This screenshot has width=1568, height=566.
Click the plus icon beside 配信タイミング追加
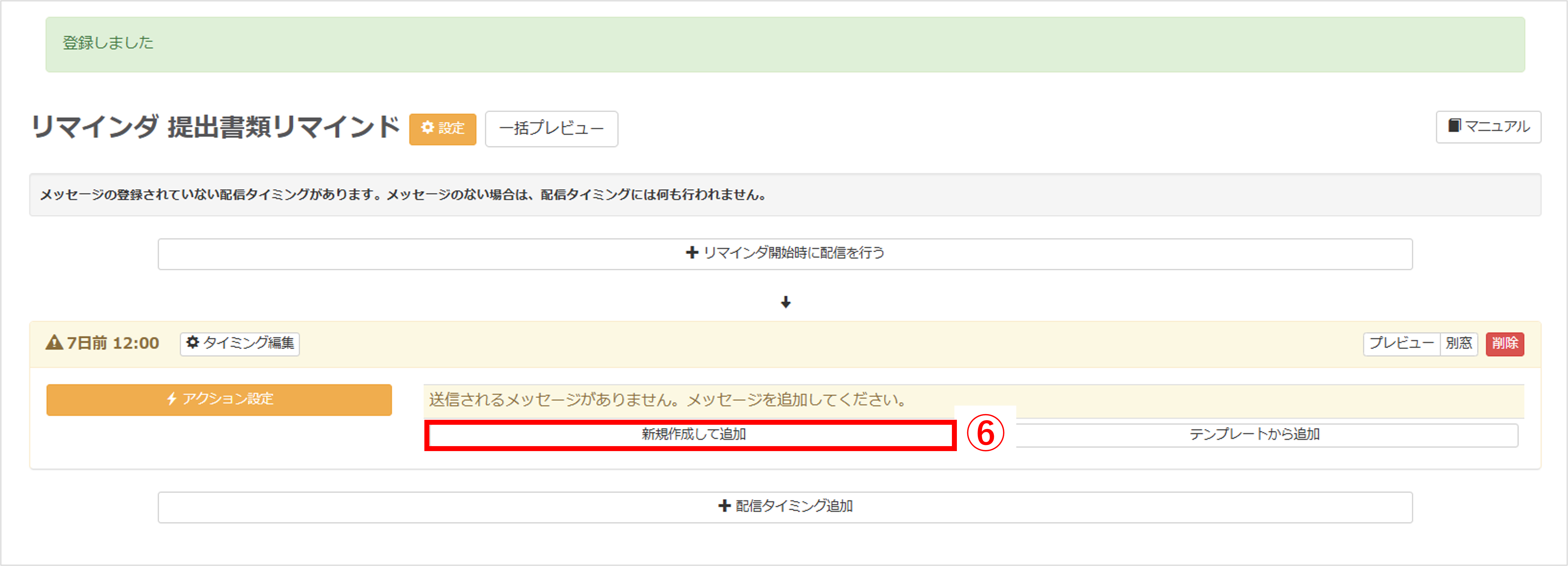tap(724, 506)
